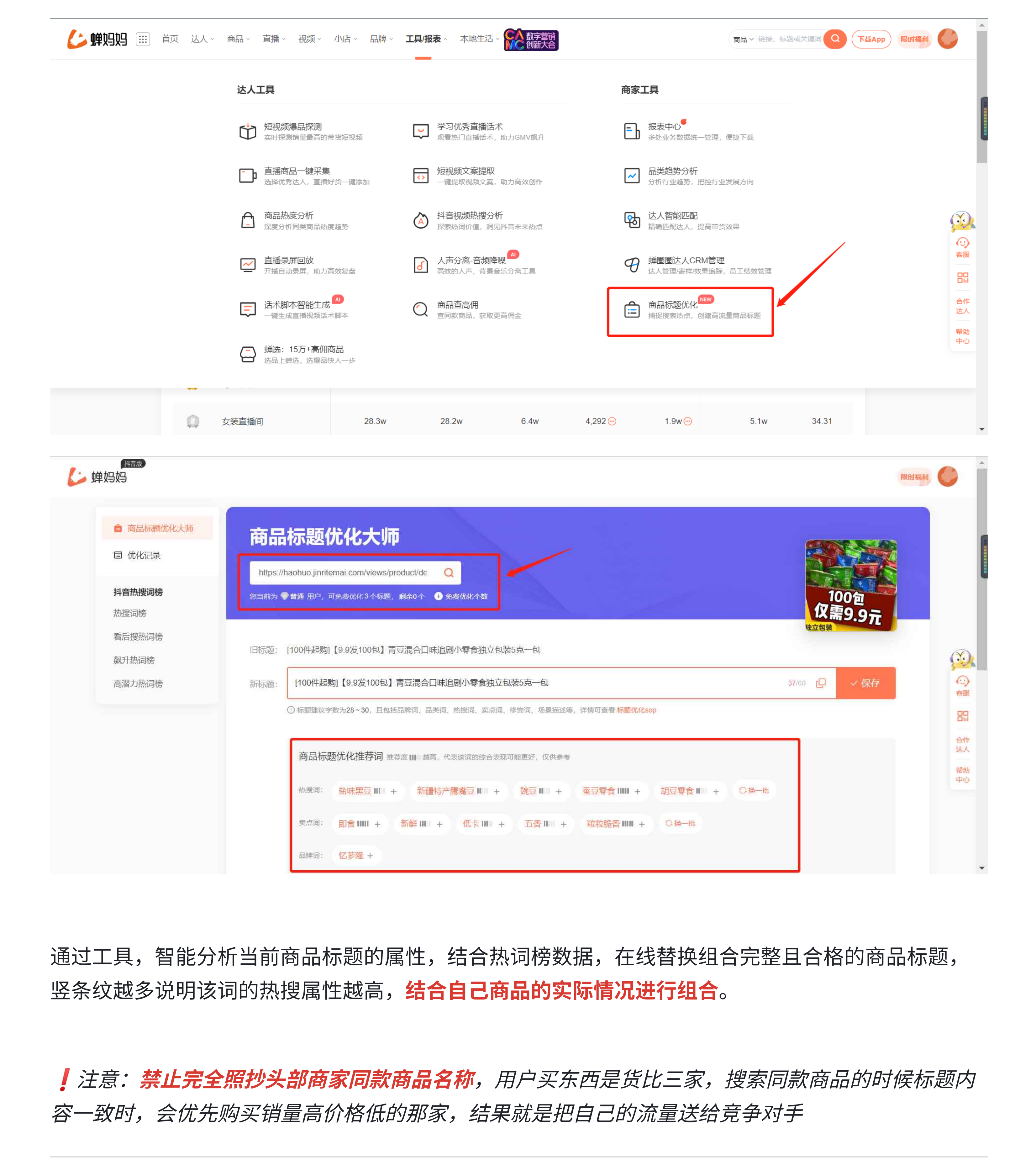Open 飙升热词榜 in sidebar
The width and height of the screenshot is (1036, 1176).
[x=134, y=661]
